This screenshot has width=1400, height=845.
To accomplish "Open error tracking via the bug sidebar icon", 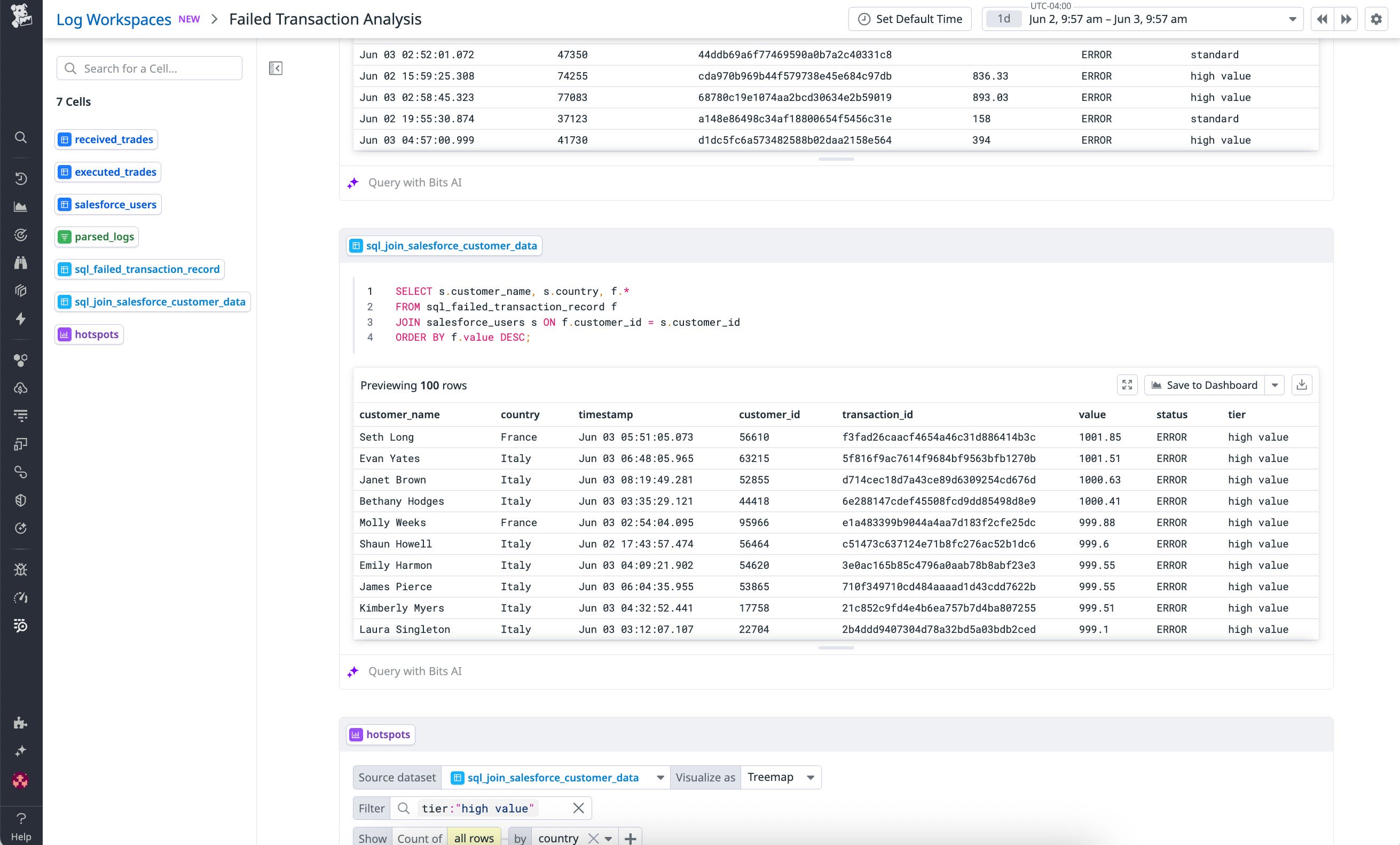I will coord(21,569).
